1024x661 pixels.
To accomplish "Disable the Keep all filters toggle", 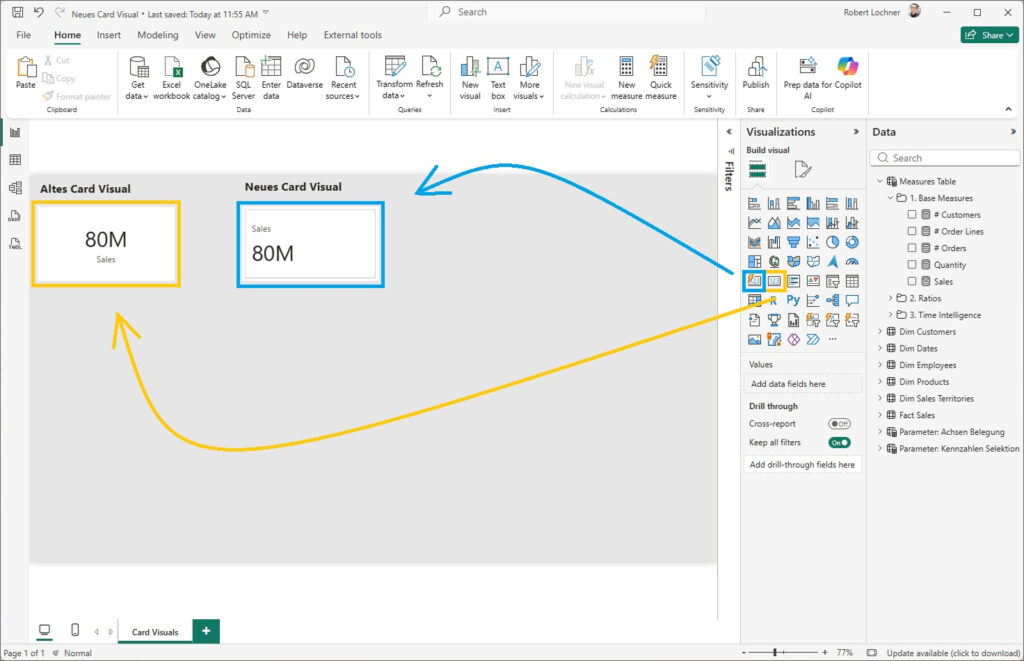I will 839,442.
